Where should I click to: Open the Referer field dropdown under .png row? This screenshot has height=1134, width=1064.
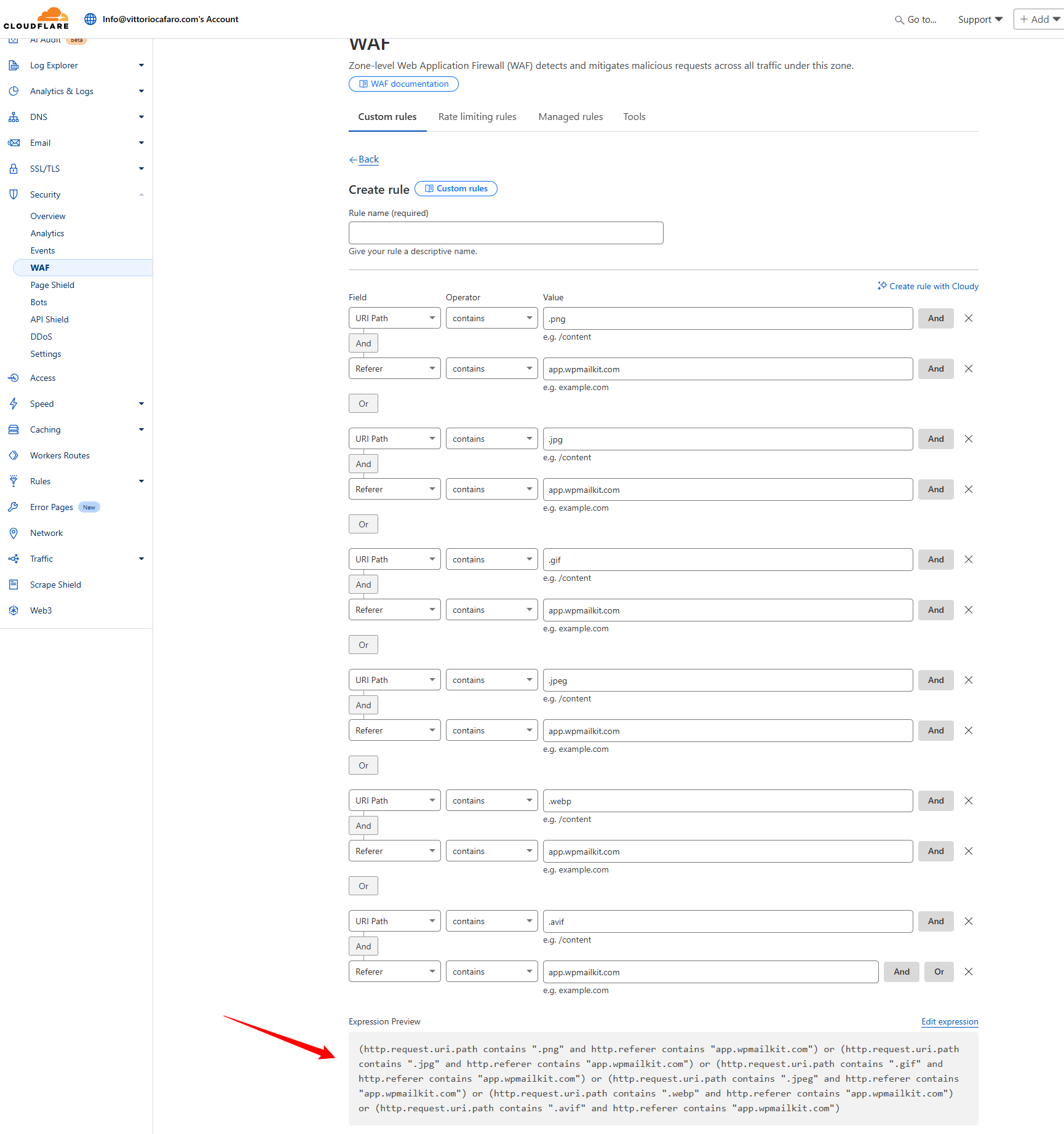[x=394, y=369]
